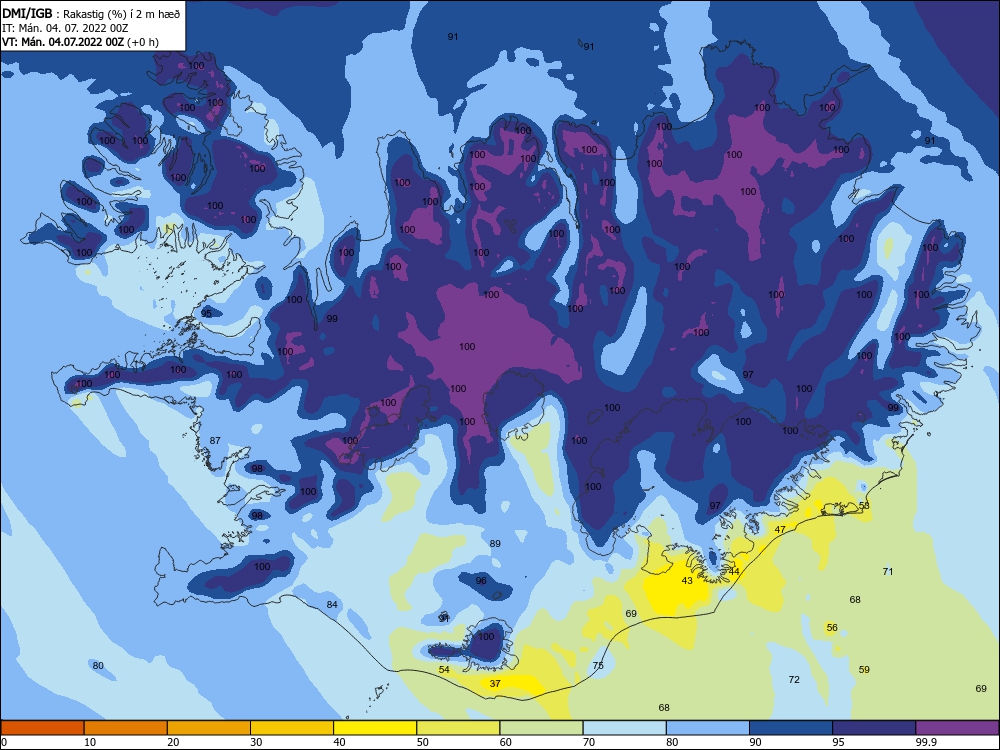The width and height of the screenshot is (1000, 750).
Task: Click the 60–70 pale green legend swatch
Action: click(x=541, y=728)
